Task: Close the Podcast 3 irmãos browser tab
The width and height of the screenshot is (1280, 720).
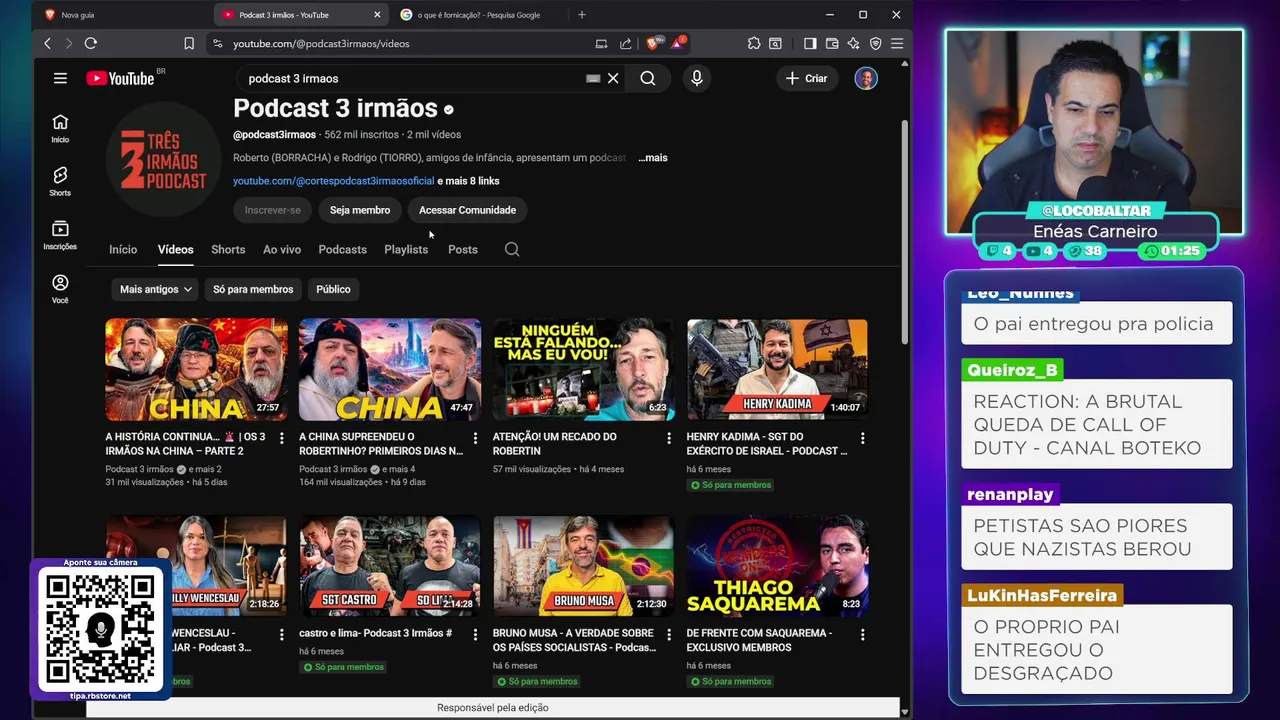Action: pos(377,15)
